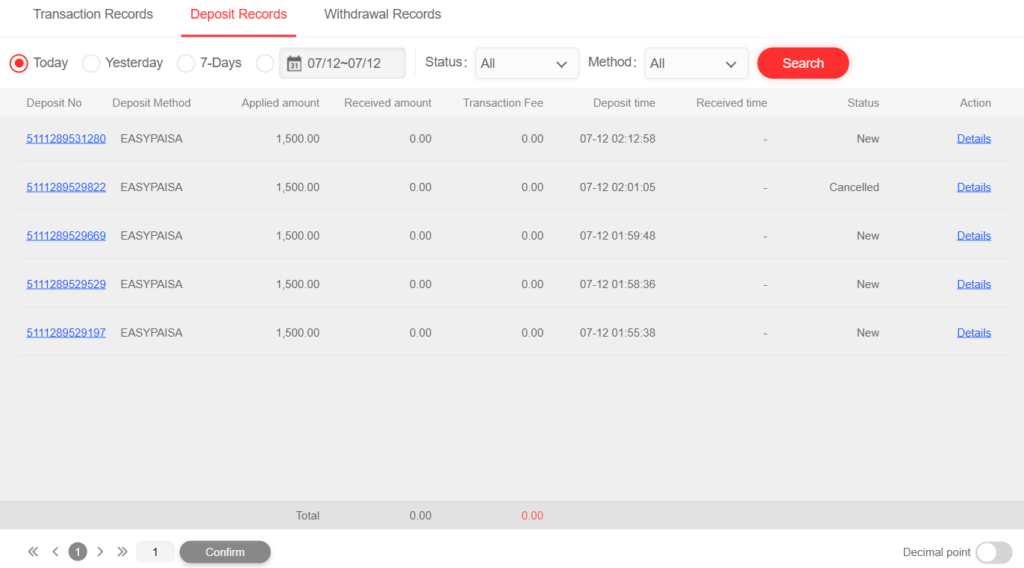Screen dimensions: 1024x568
Task: Click the page number input field
Action: click(x=155, y=552)
